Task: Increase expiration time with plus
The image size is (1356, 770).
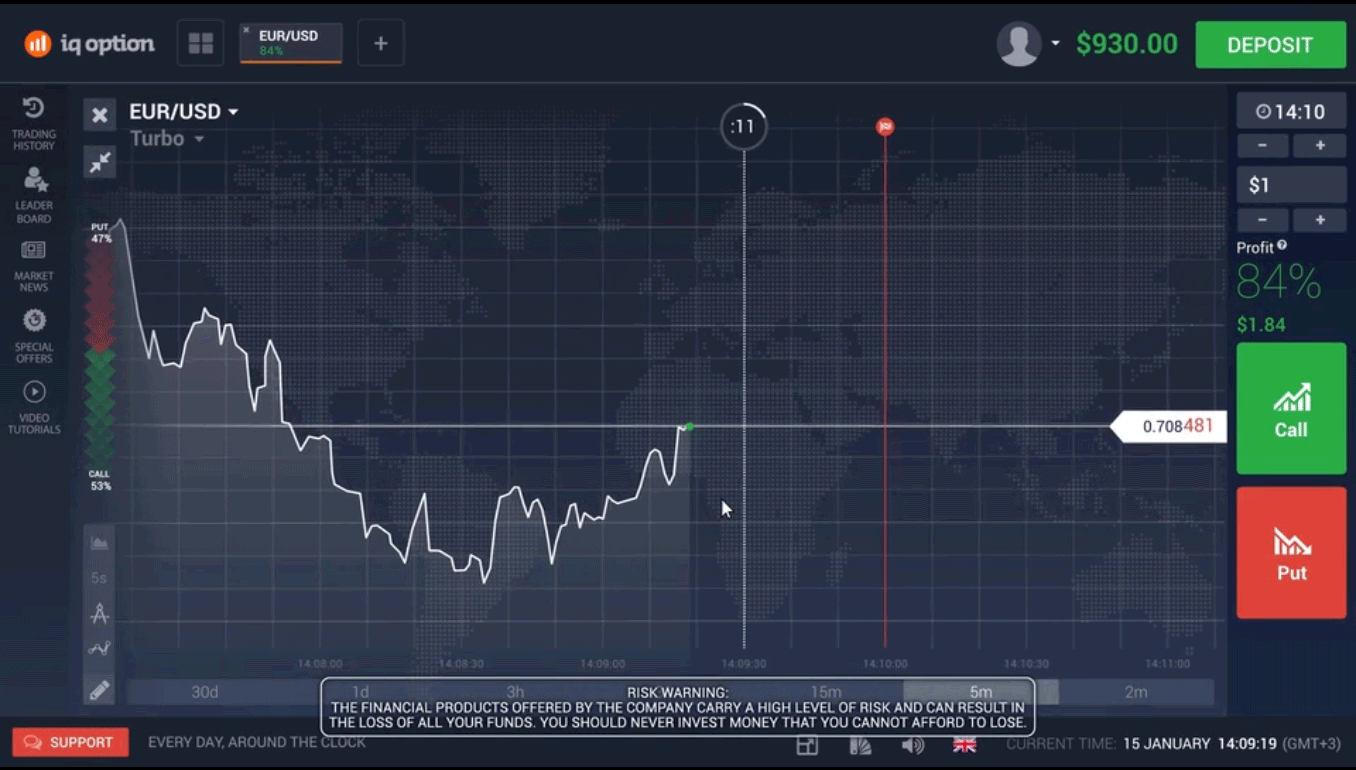Action: (1320, 146)
